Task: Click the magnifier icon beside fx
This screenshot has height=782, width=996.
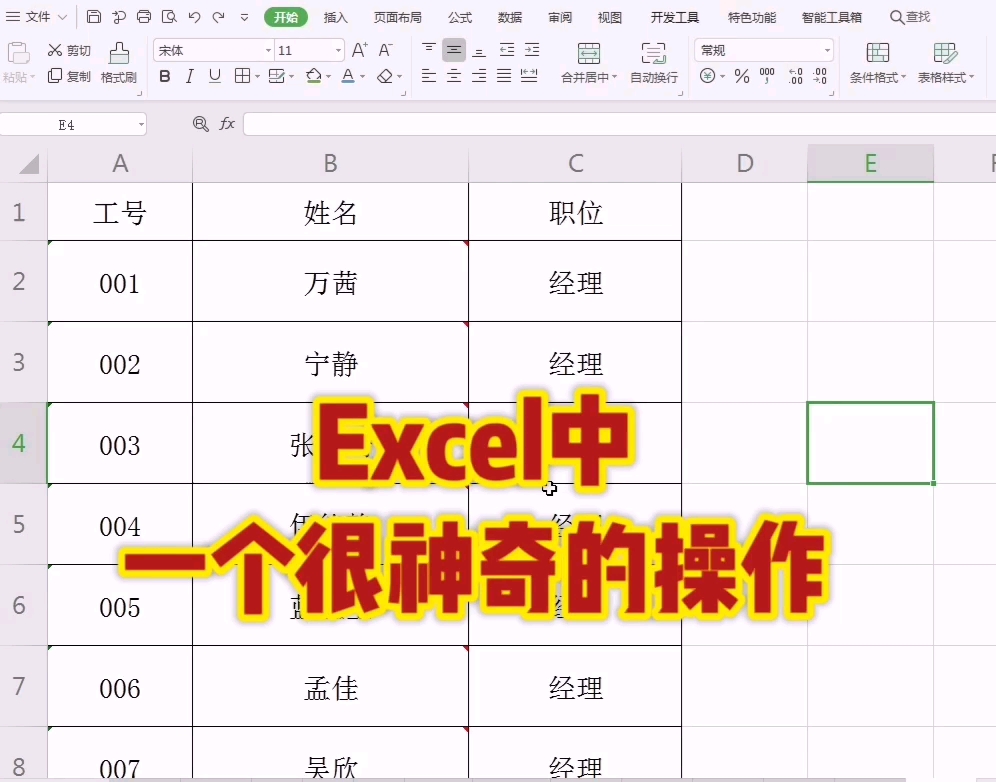Action: pos(200,123)
